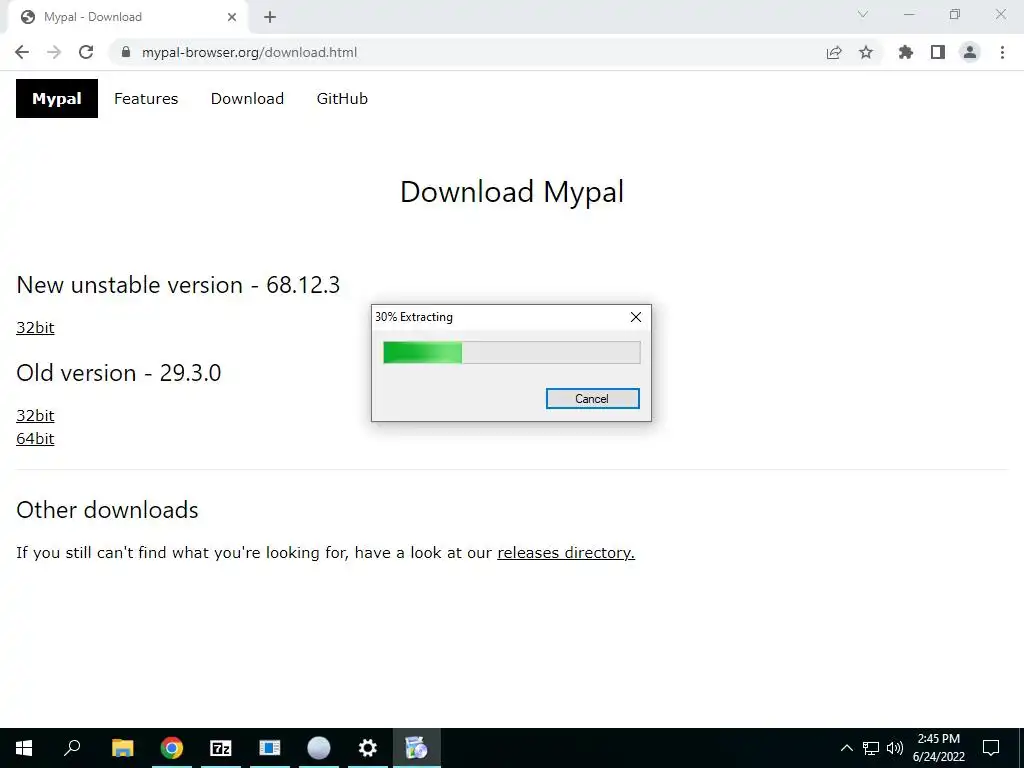Open a new browser tab

coord(270,17)
